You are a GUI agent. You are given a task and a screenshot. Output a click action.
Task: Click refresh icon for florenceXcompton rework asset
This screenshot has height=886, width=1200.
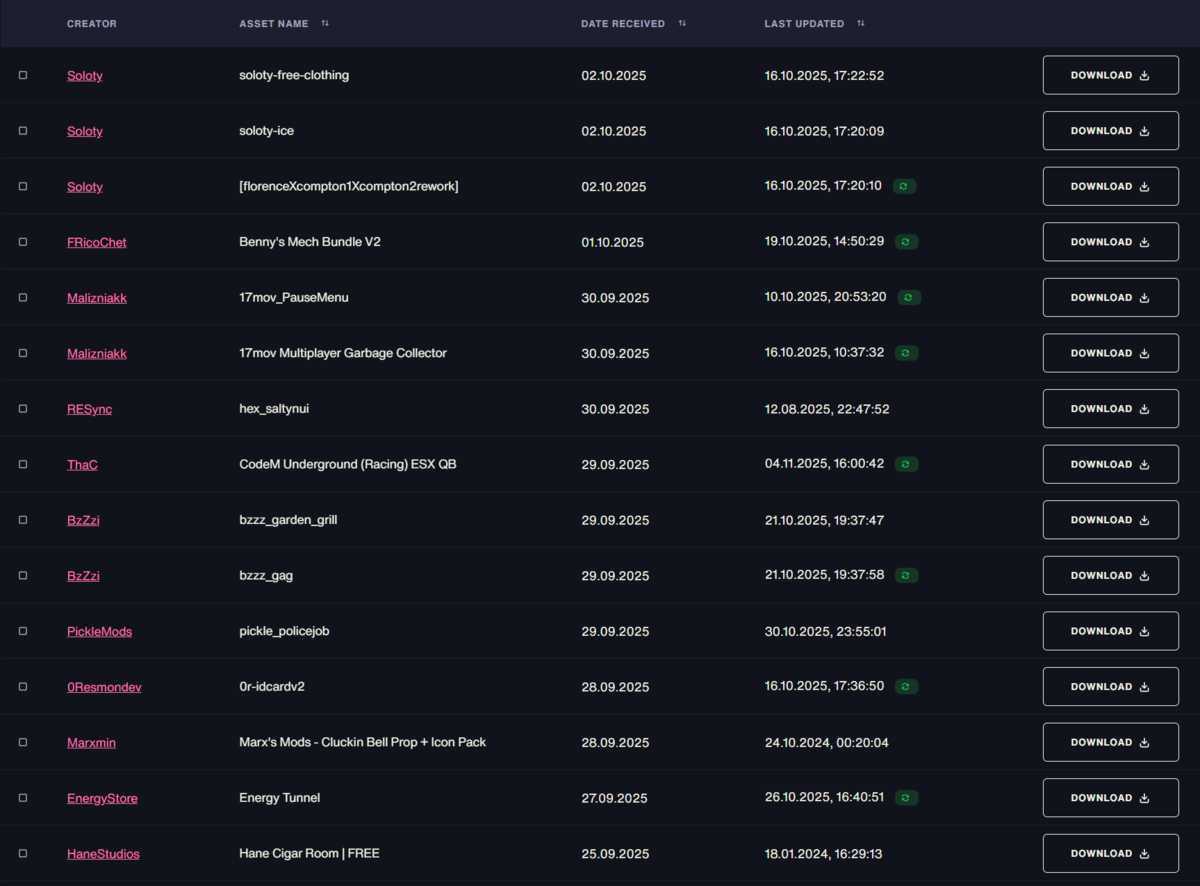(x=904, y=186)
